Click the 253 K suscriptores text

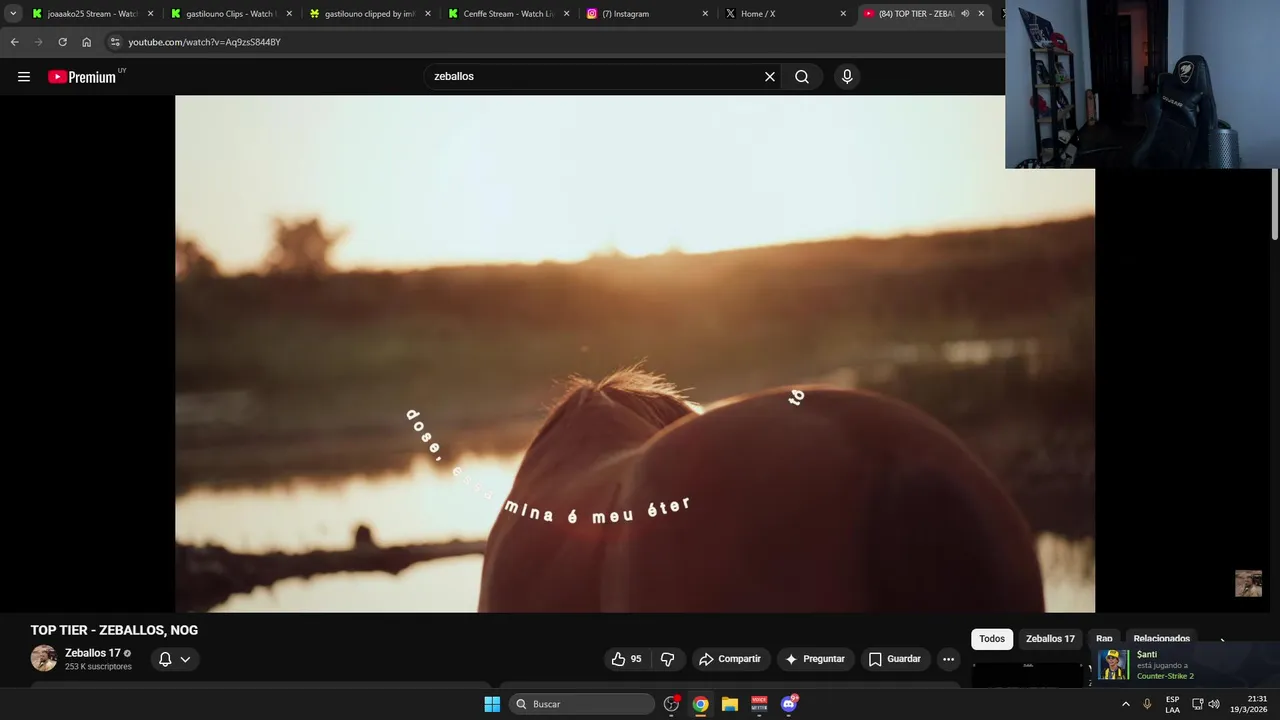pos(98,667)
